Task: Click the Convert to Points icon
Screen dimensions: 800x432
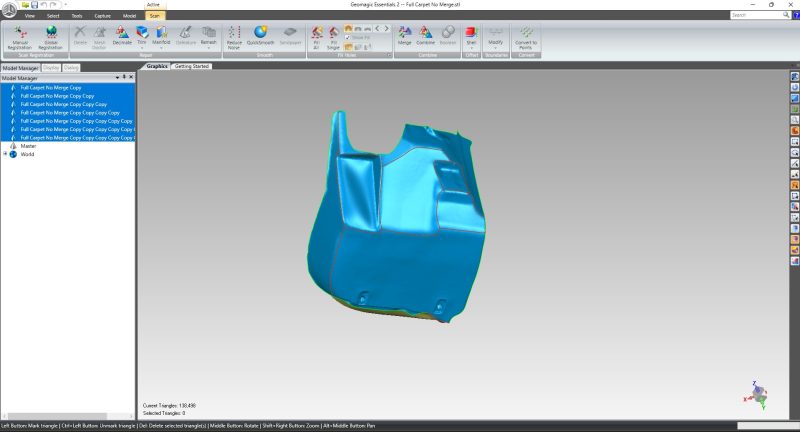Action: click(526, 37)
